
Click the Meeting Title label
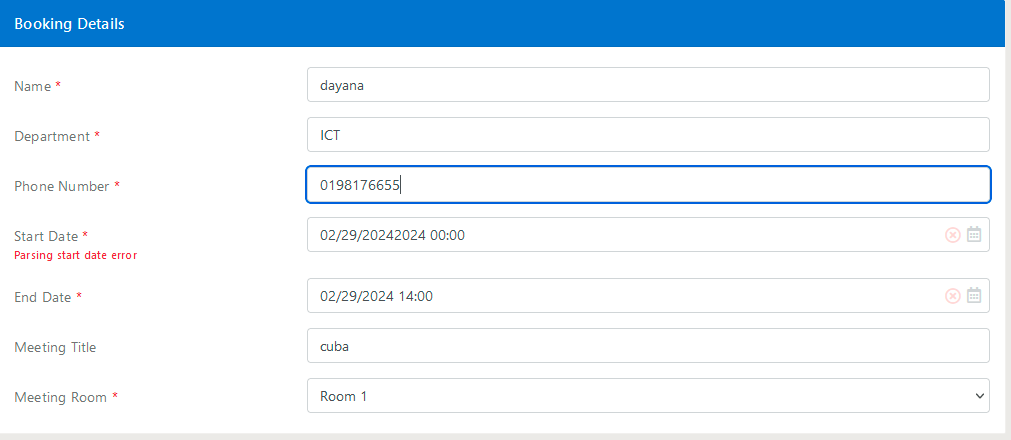coord(55,347)
